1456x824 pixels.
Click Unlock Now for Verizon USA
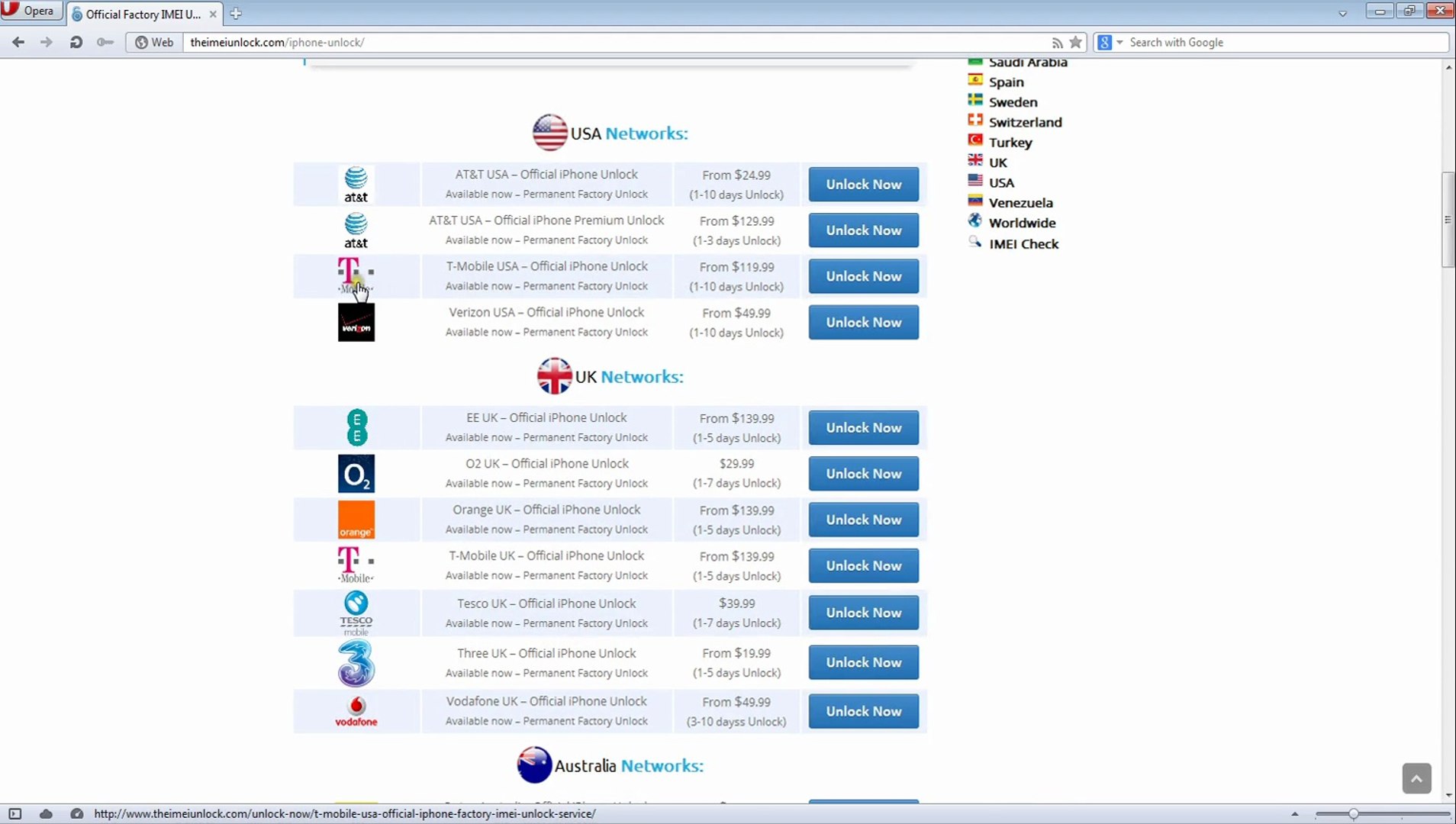[864, 323]
